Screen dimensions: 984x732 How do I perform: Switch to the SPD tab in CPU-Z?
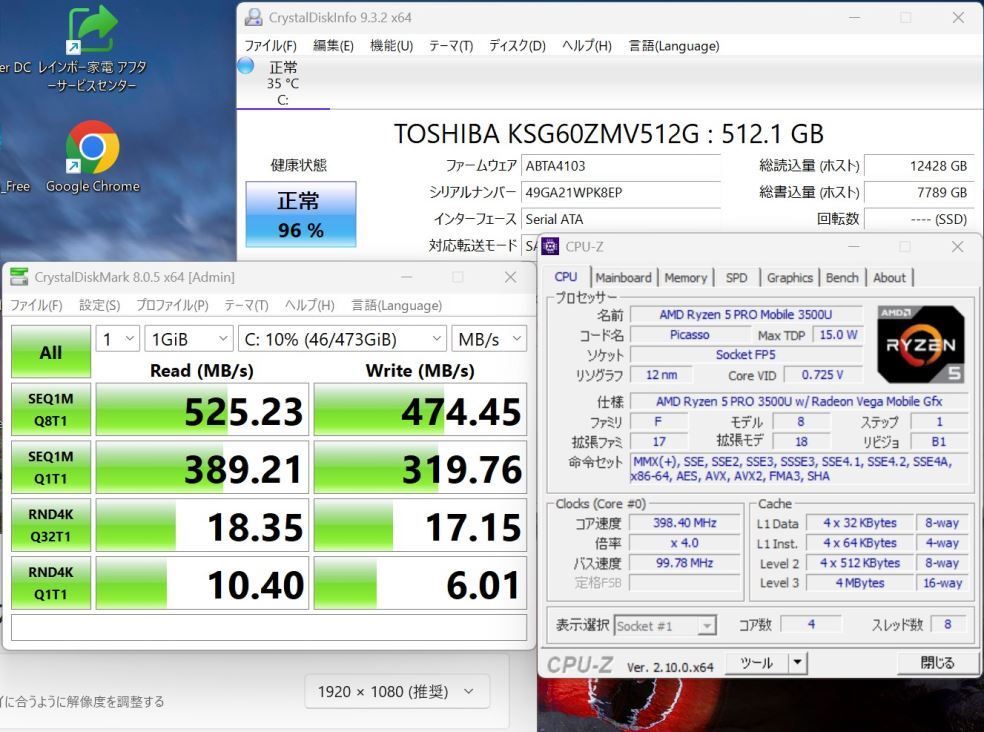coord(736,277)
